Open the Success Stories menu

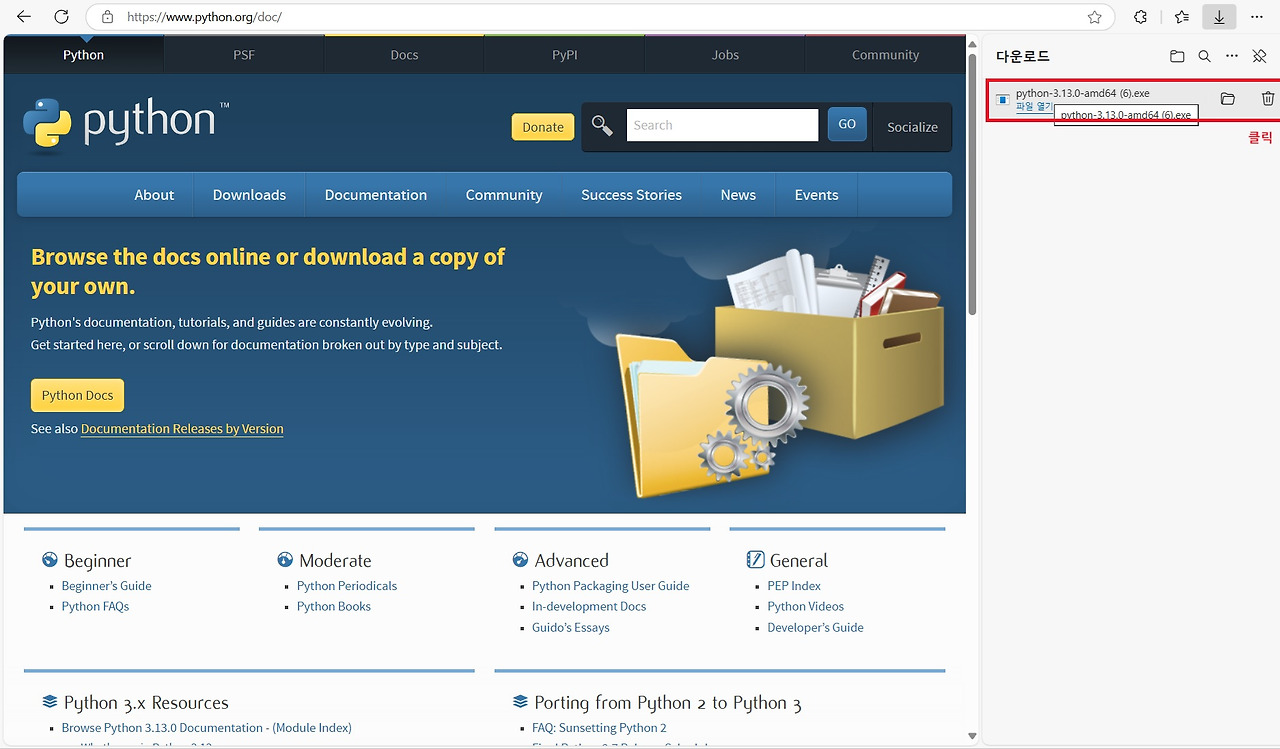pyautogui.click(x=631, y=195)
